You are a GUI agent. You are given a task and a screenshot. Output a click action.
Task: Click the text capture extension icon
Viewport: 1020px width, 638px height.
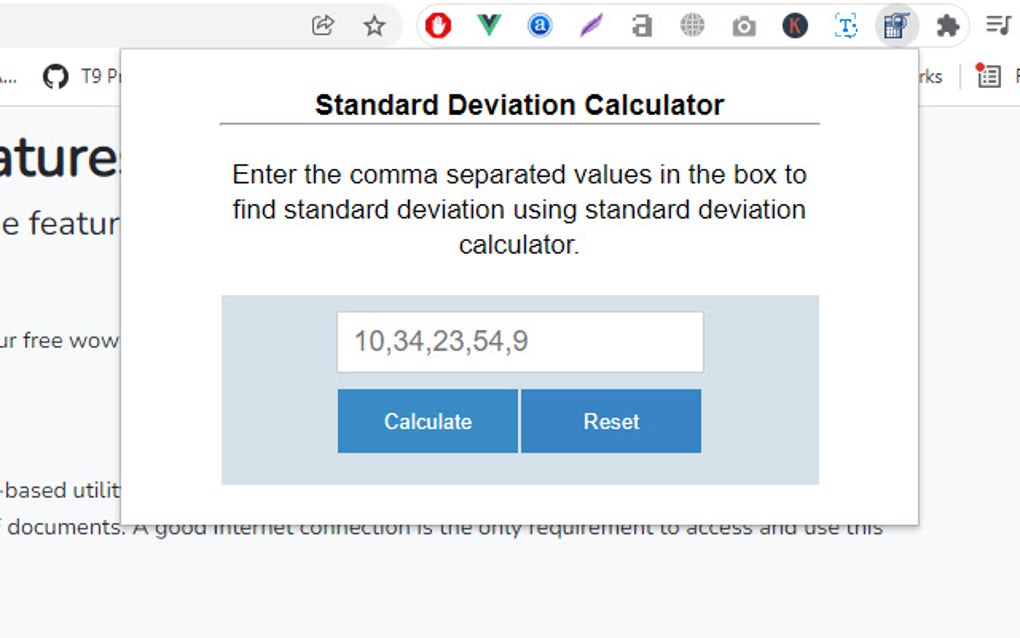point(845,26)
